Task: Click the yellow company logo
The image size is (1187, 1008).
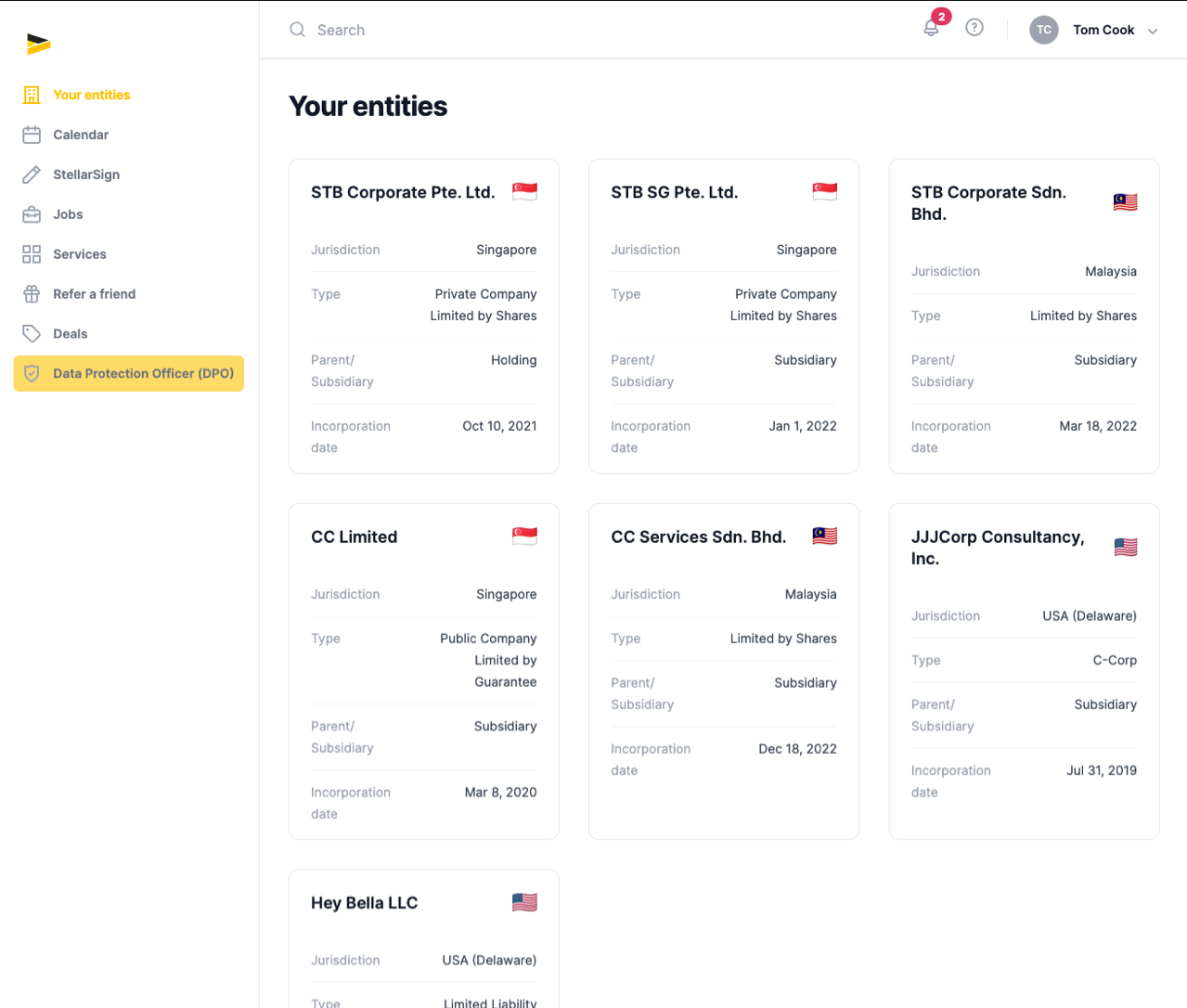Action: 38,44
